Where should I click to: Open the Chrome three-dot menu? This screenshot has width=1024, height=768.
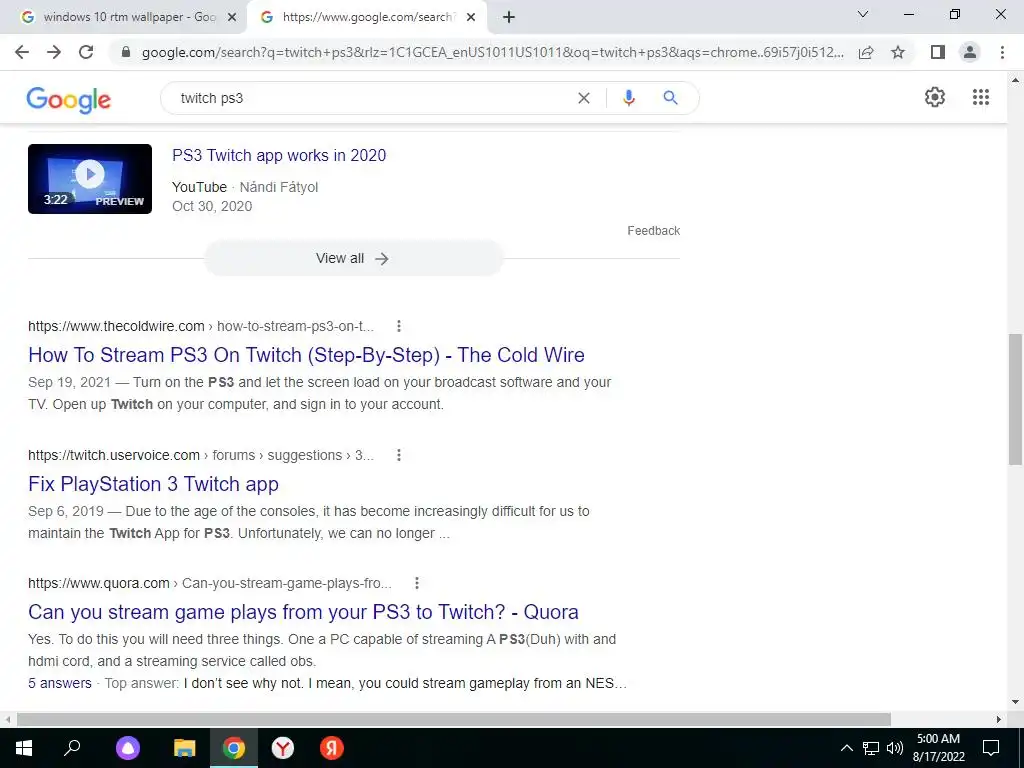point(1002,52)
